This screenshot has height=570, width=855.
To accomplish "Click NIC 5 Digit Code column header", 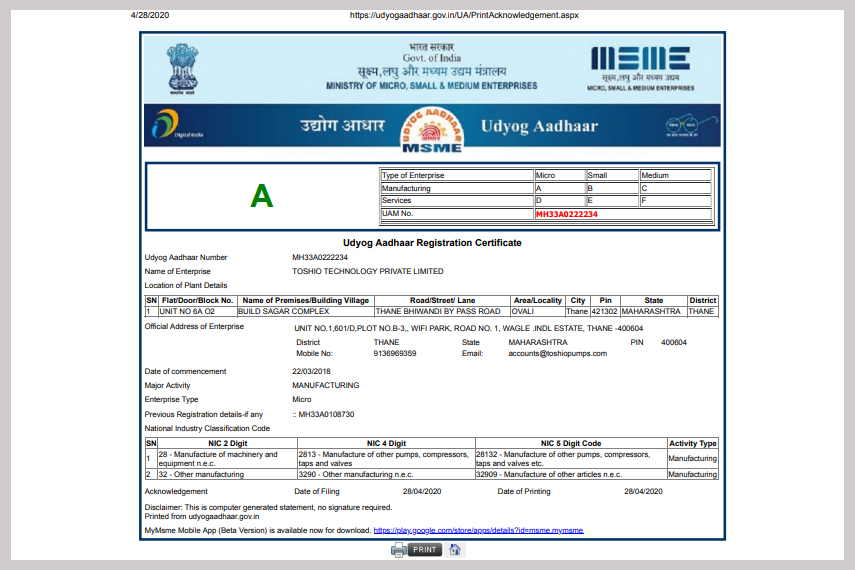I will pos(571,443).
